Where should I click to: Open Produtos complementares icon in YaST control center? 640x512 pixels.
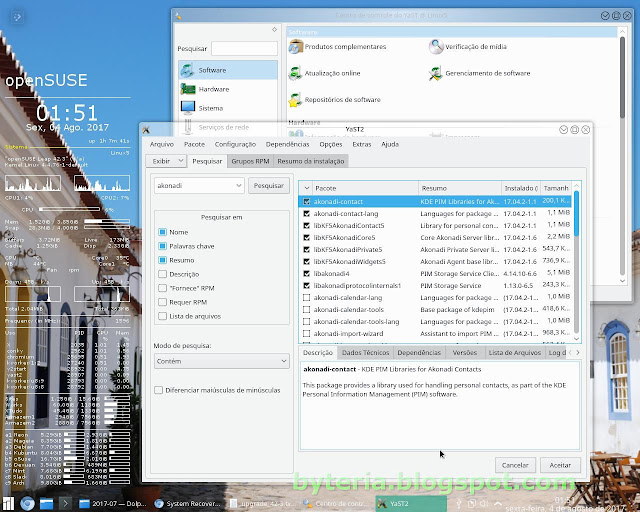[x=296, y=47]
